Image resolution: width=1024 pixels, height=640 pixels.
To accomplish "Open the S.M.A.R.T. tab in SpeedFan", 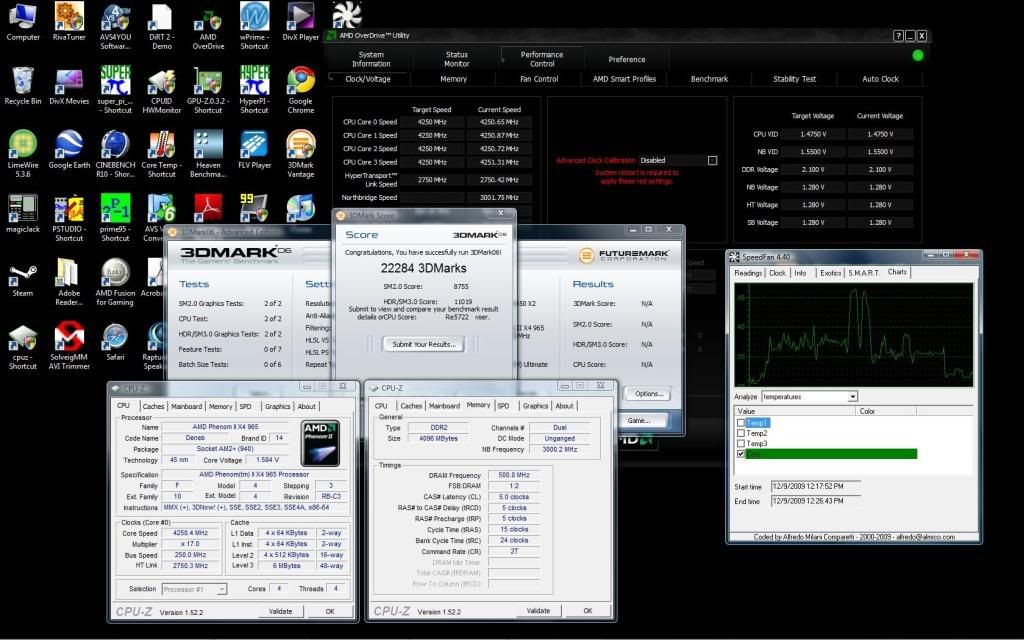I will 862,273.
